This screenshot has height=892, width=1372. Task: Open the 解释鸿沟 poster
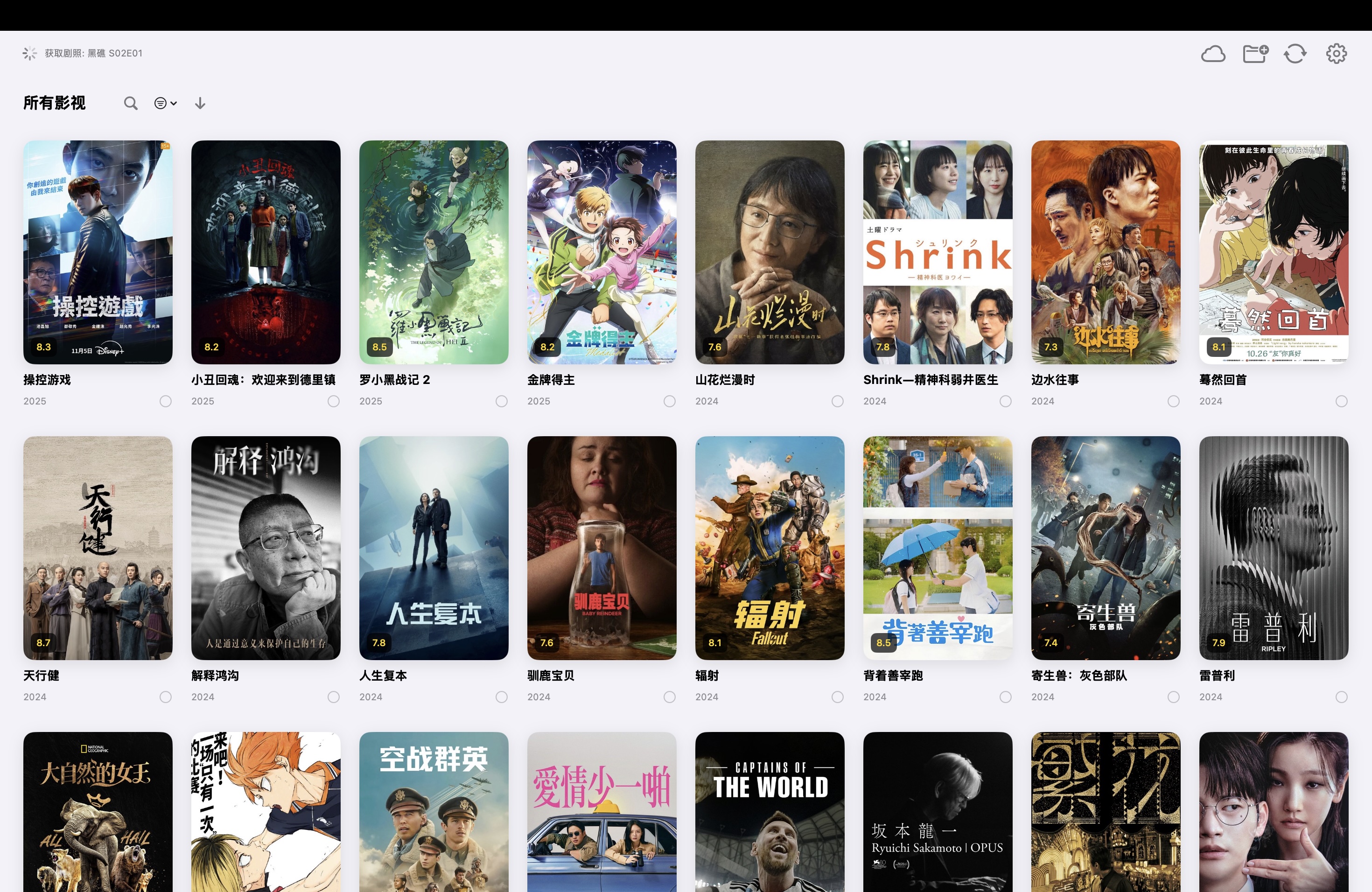click(x=266, y=548)
